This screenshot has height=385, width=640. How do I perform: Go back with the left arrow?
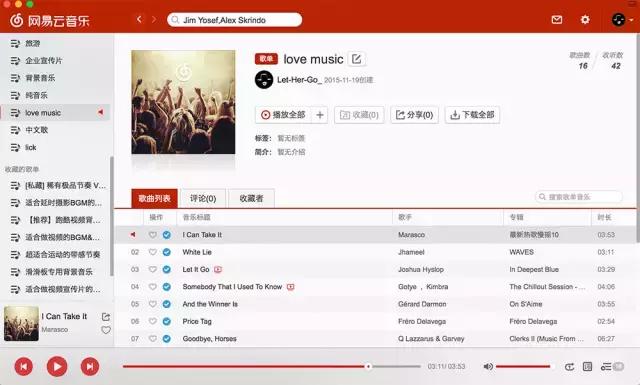[139, 19]
